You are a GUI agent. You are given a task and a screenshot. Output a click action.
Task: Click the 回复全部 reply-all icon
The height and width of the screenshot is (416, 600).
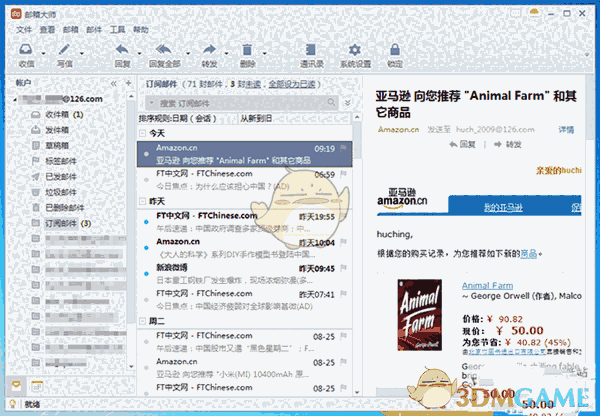[x=164, y=50]
